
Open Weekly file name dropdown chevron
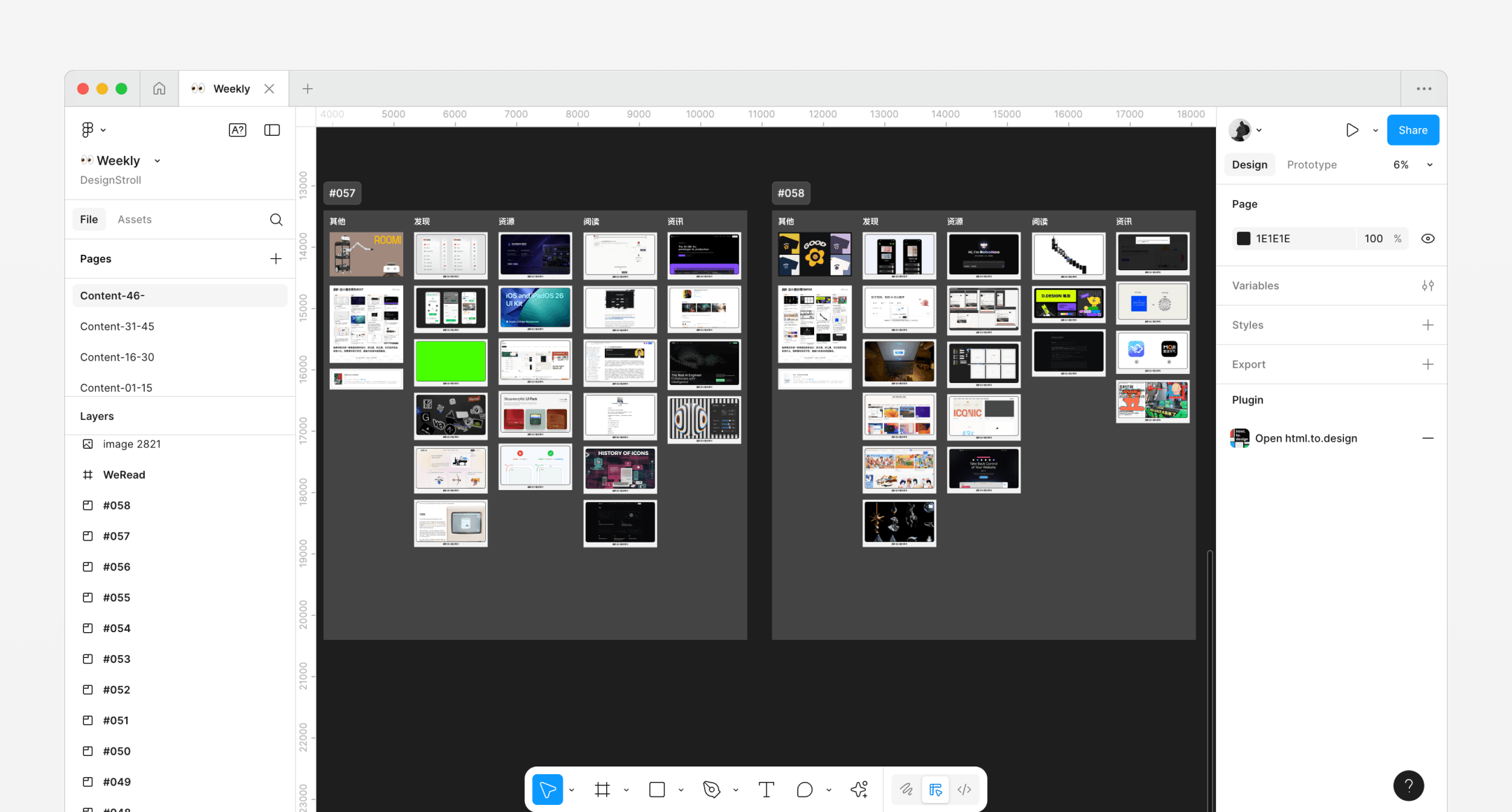157,161
